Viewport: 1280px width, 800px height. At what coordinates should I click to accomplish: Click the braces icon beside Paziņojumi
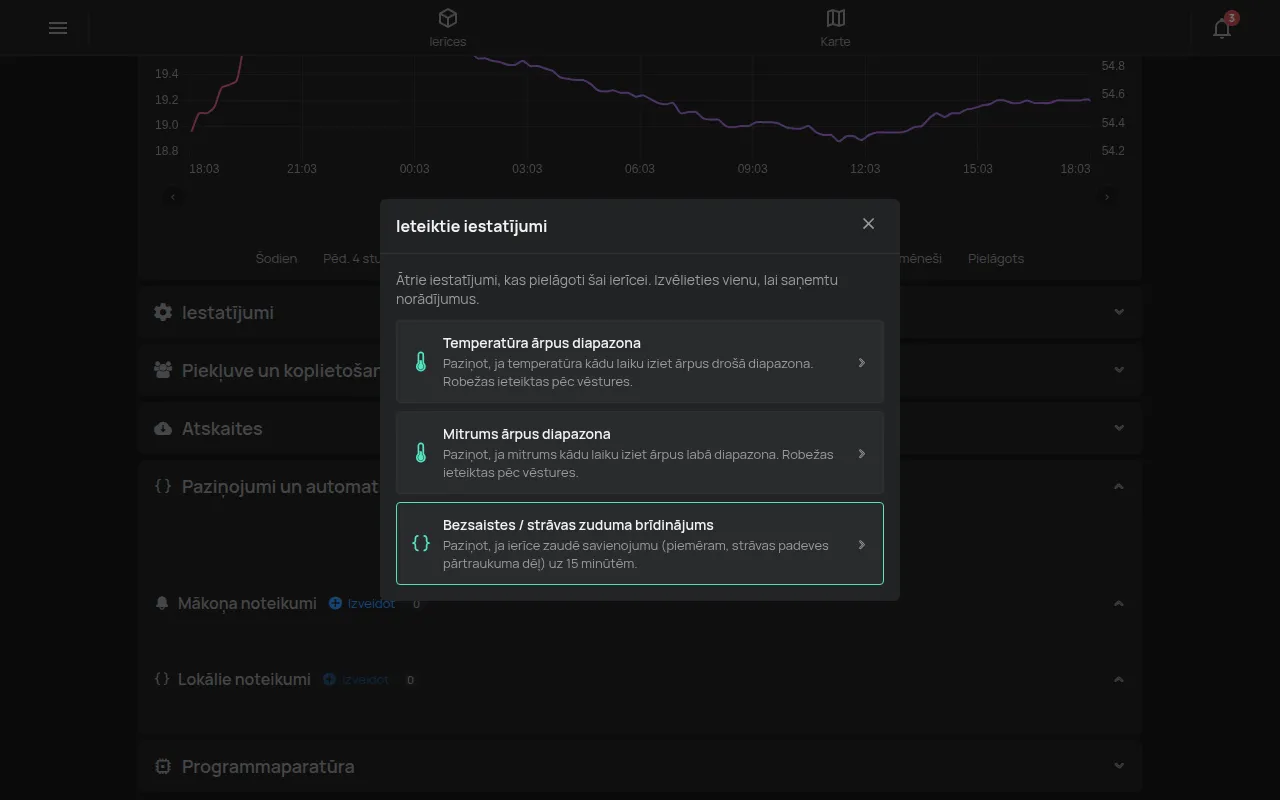point(163,486)
